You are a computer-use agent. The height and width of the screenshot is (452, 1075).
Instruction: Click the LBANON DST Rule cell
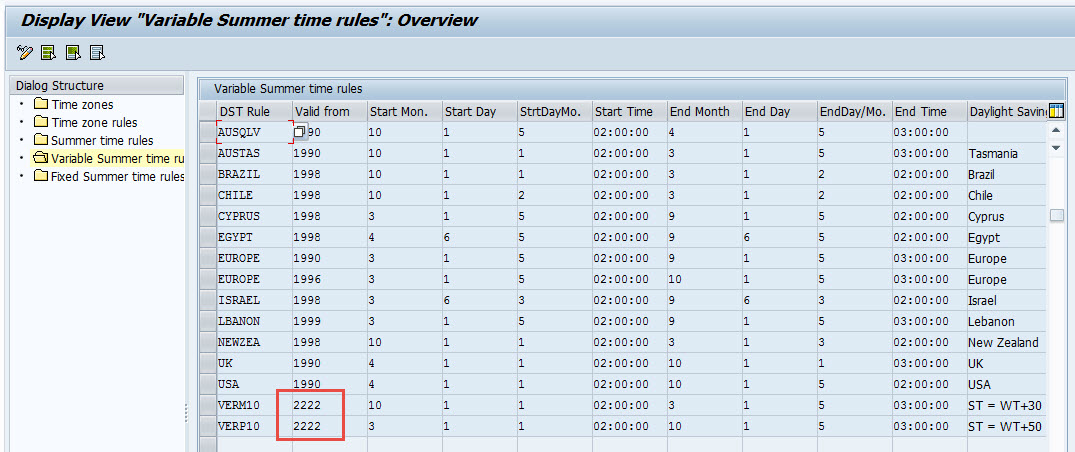(254, 321)
